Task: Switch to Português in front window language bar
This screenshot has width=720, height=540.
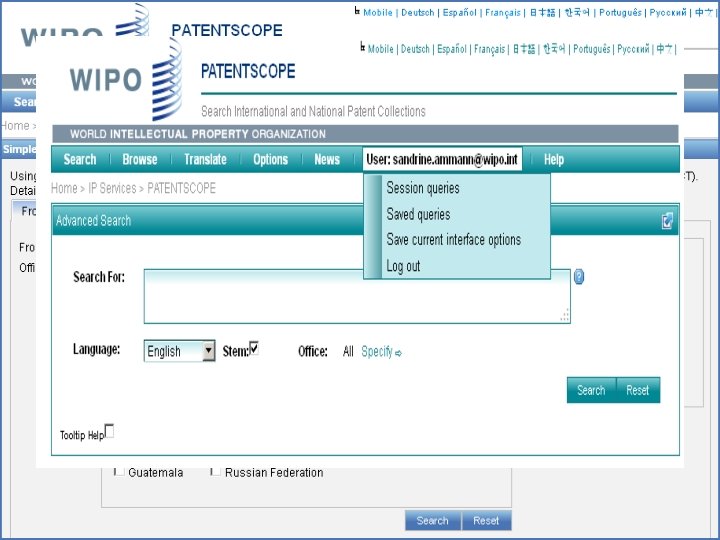Action: [x=592, y=49]
